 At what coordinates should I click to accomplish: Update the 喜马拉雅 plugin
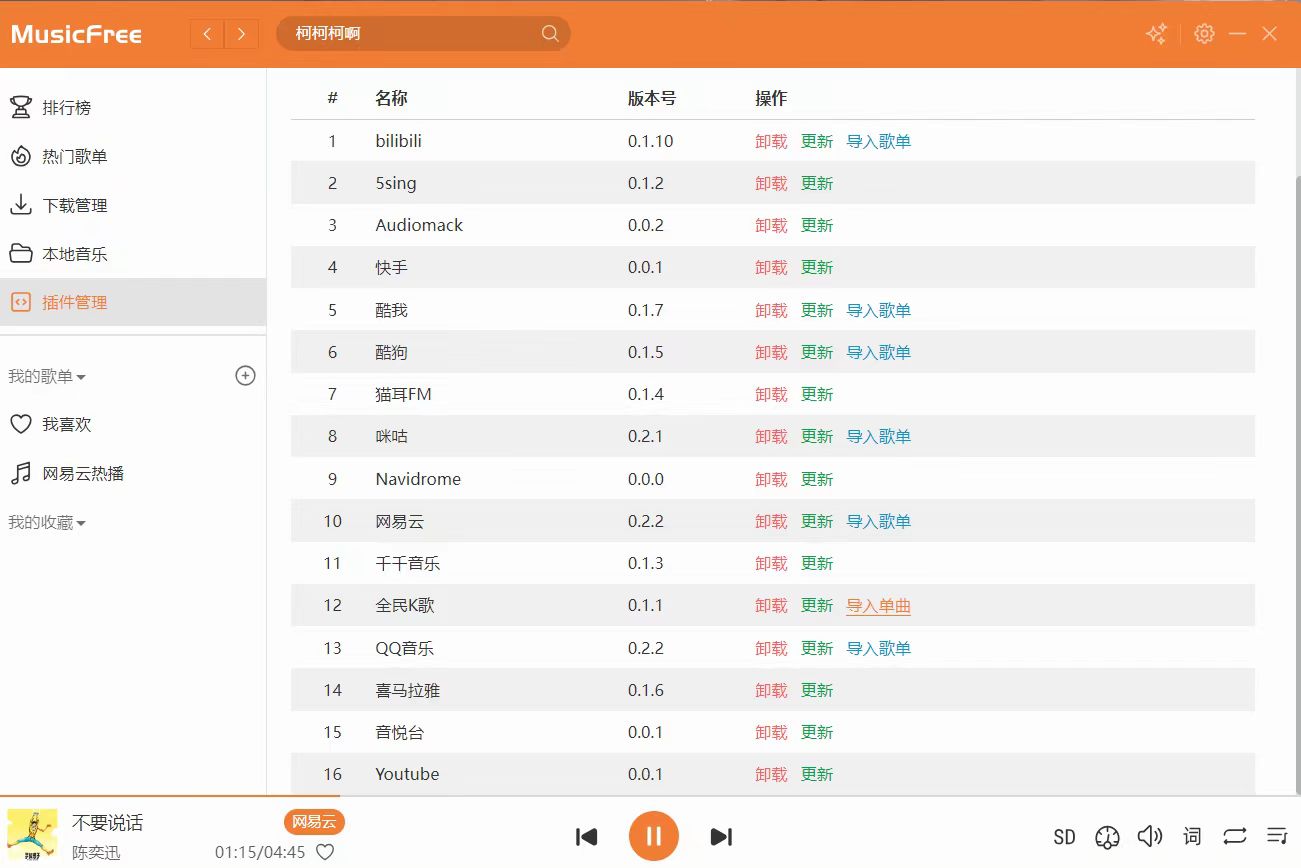[817, 690]
